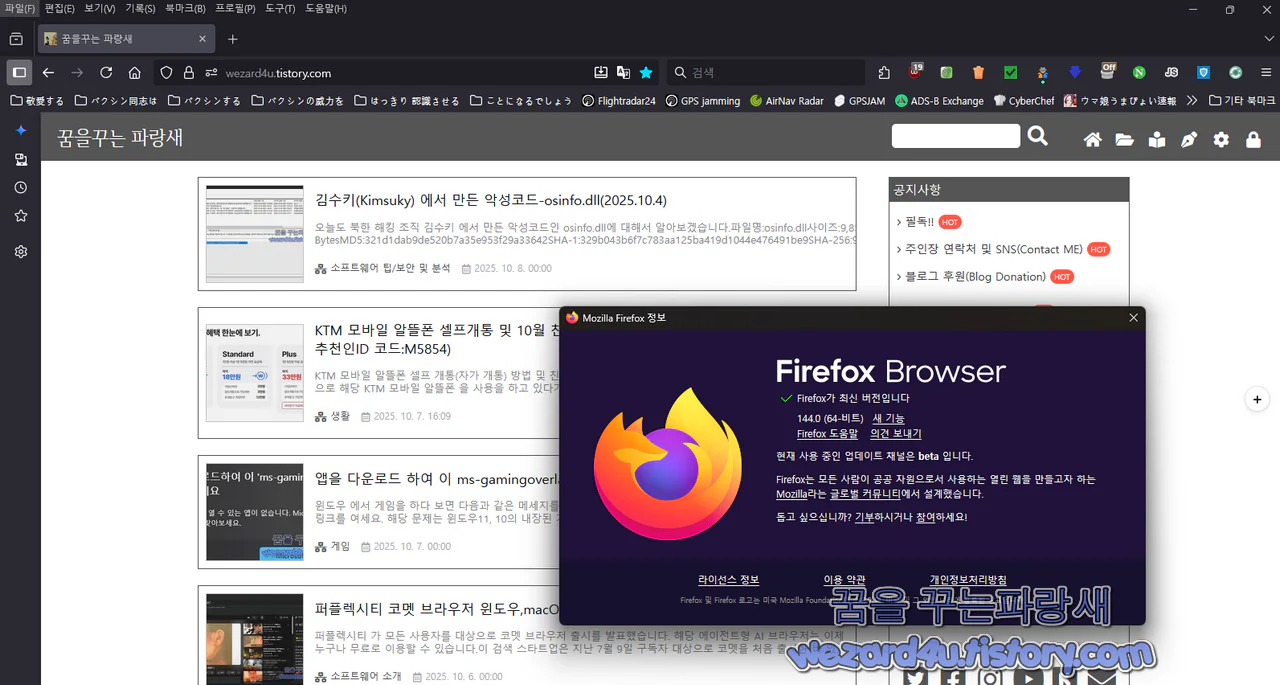Open the browser home page
The image size is (1280, 685).
click(134, 72)
